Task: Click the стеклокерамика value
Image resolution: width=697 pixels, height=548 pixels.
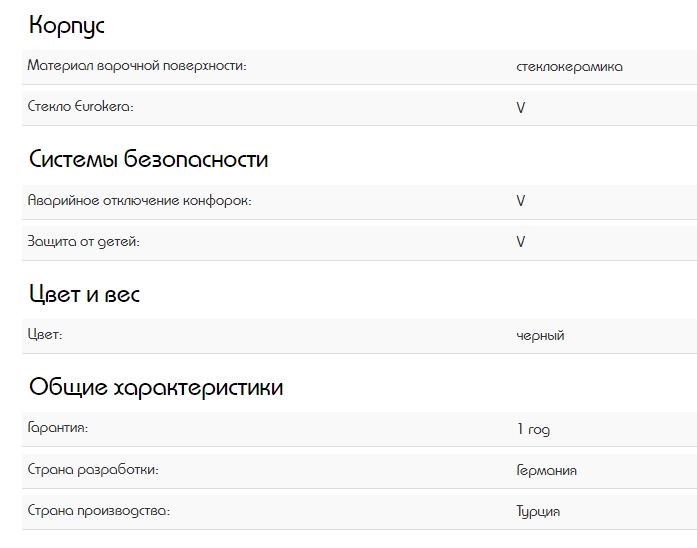Action: [569, 67]
